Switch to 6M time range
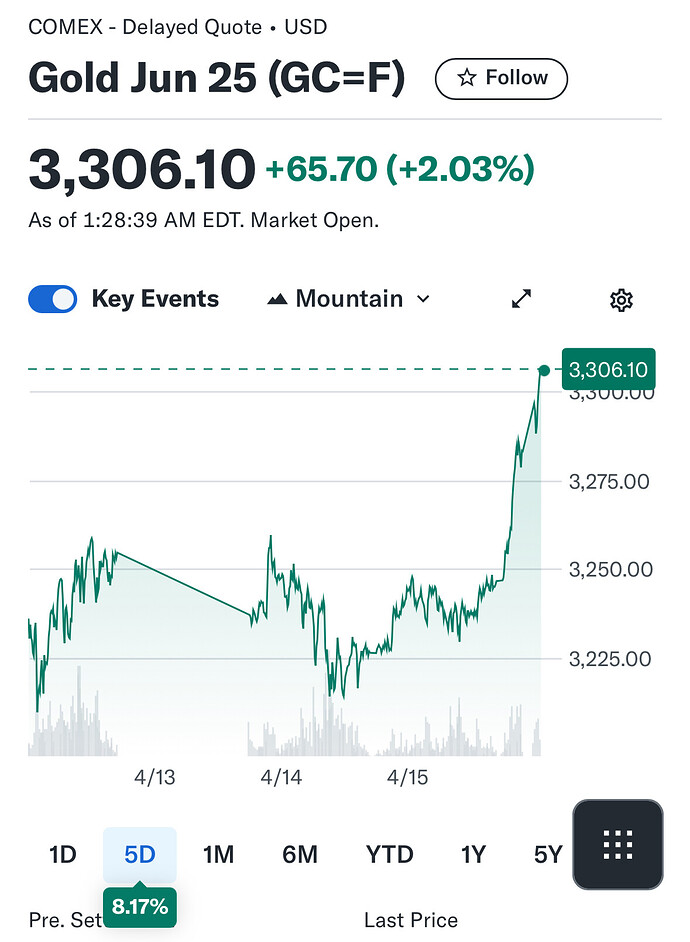690x942 pixels. (300, 854)
